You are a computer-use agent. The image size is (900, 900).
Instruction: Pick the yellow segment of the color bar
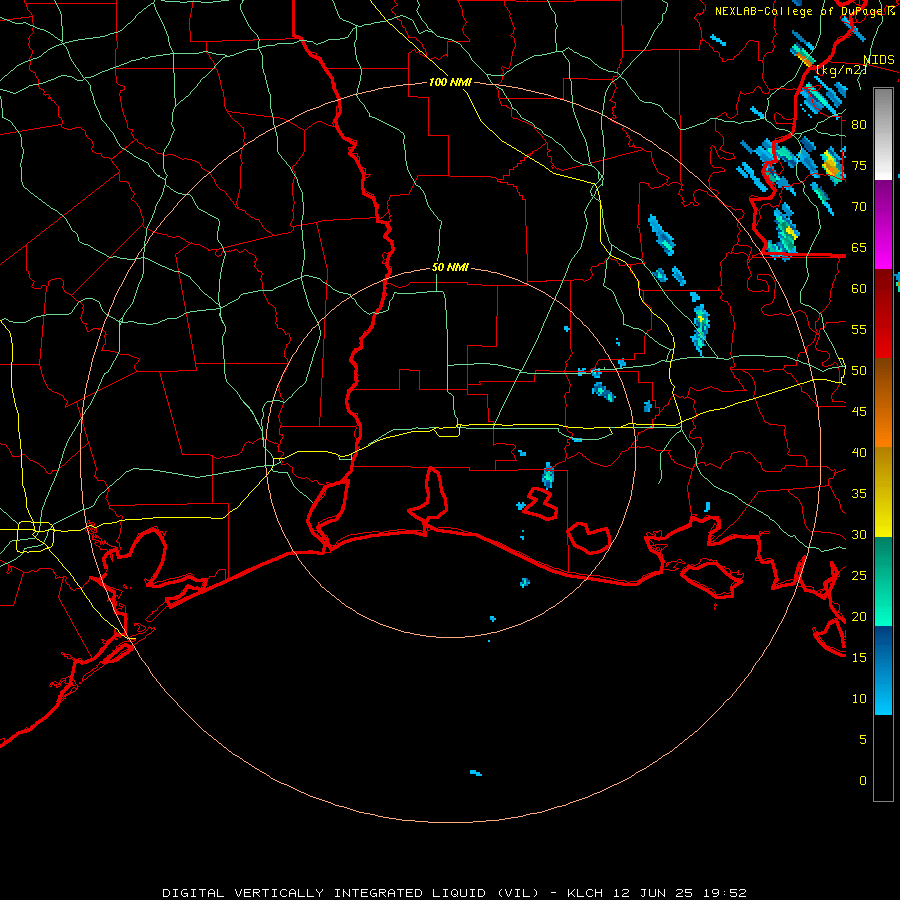[x=883, y=492]
